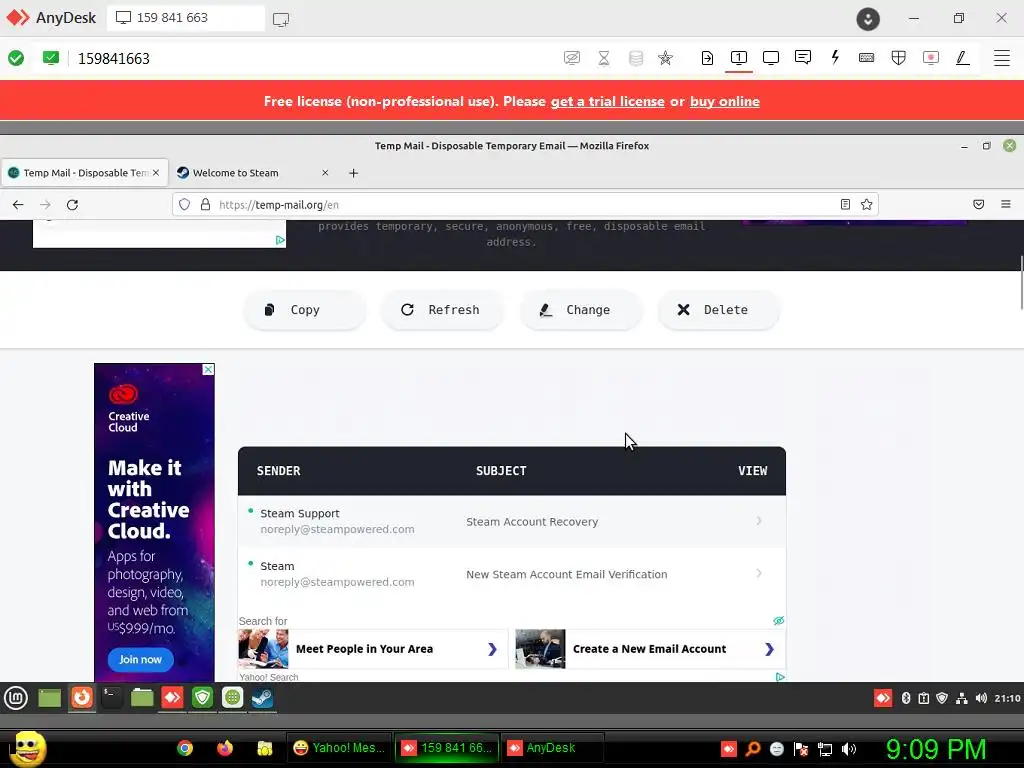This screenshot has height=768, width=1024.
Task: Click the AnyDesk address 159841663 field
Action: (x=114, y=59)
